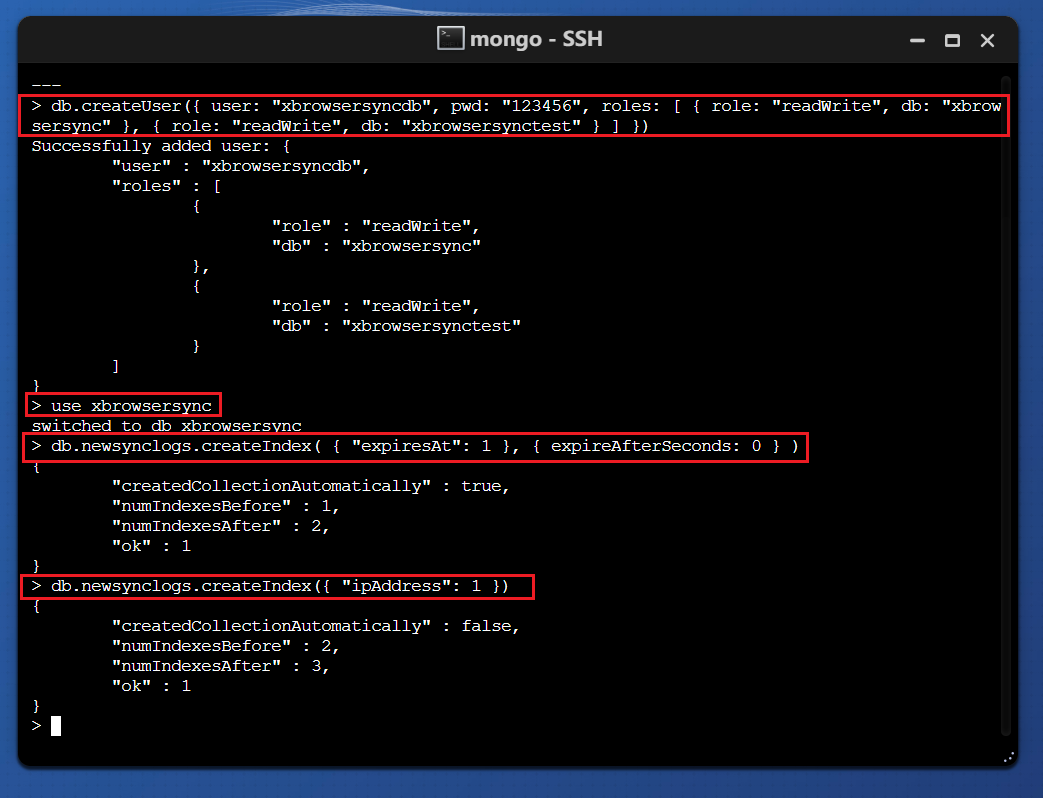The image size is (1043, 798).
Task: Click '"createdCollectionAutomatically" : true,' line
Action: 311,486
